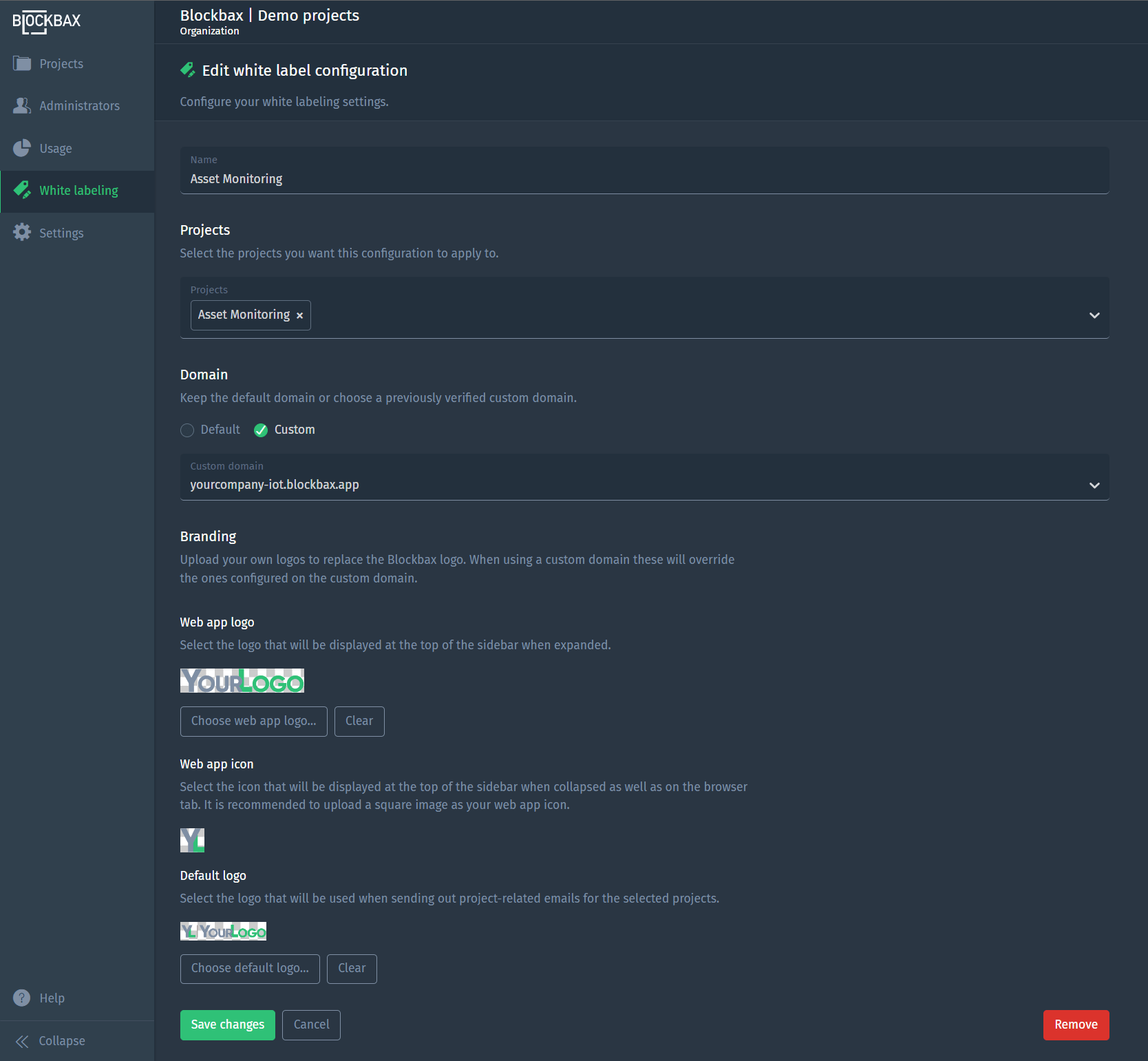Screen dimensions: 1148x1061
Task: Click the White labeling tag icon
Action: click(x=22, y=190)
